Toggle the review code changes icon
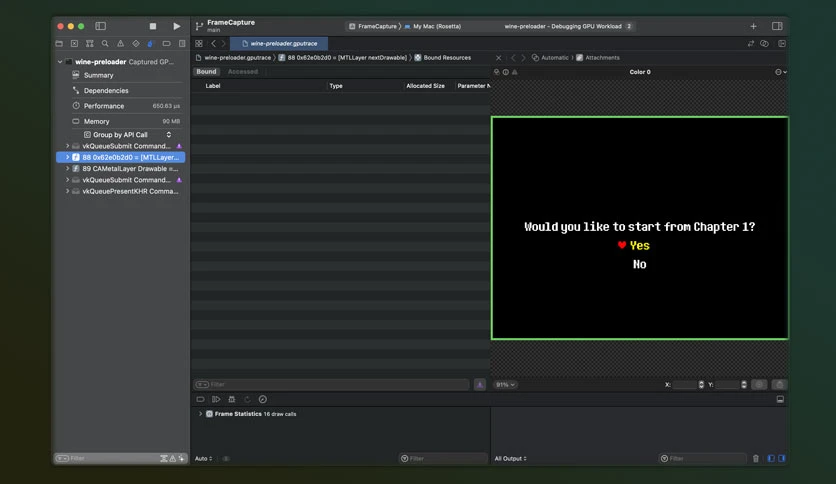Viewport: 836px width, 484px height. click(751, 44)
